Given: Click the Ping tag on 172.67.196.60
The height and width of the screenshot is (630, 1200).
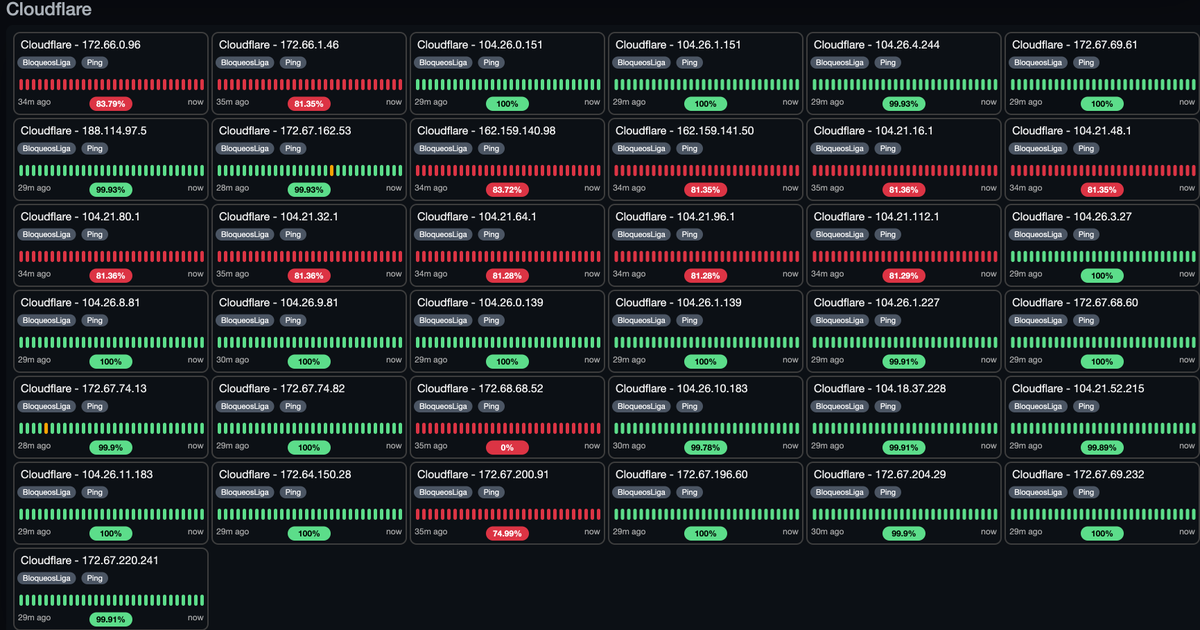Looking at the screenshot, I should click(x=689, y=492).
